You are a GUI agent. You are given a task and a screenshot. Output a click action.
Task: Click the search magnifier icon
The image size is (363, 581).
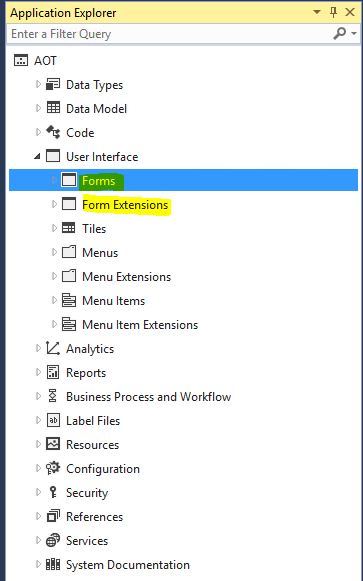[339, 34]
